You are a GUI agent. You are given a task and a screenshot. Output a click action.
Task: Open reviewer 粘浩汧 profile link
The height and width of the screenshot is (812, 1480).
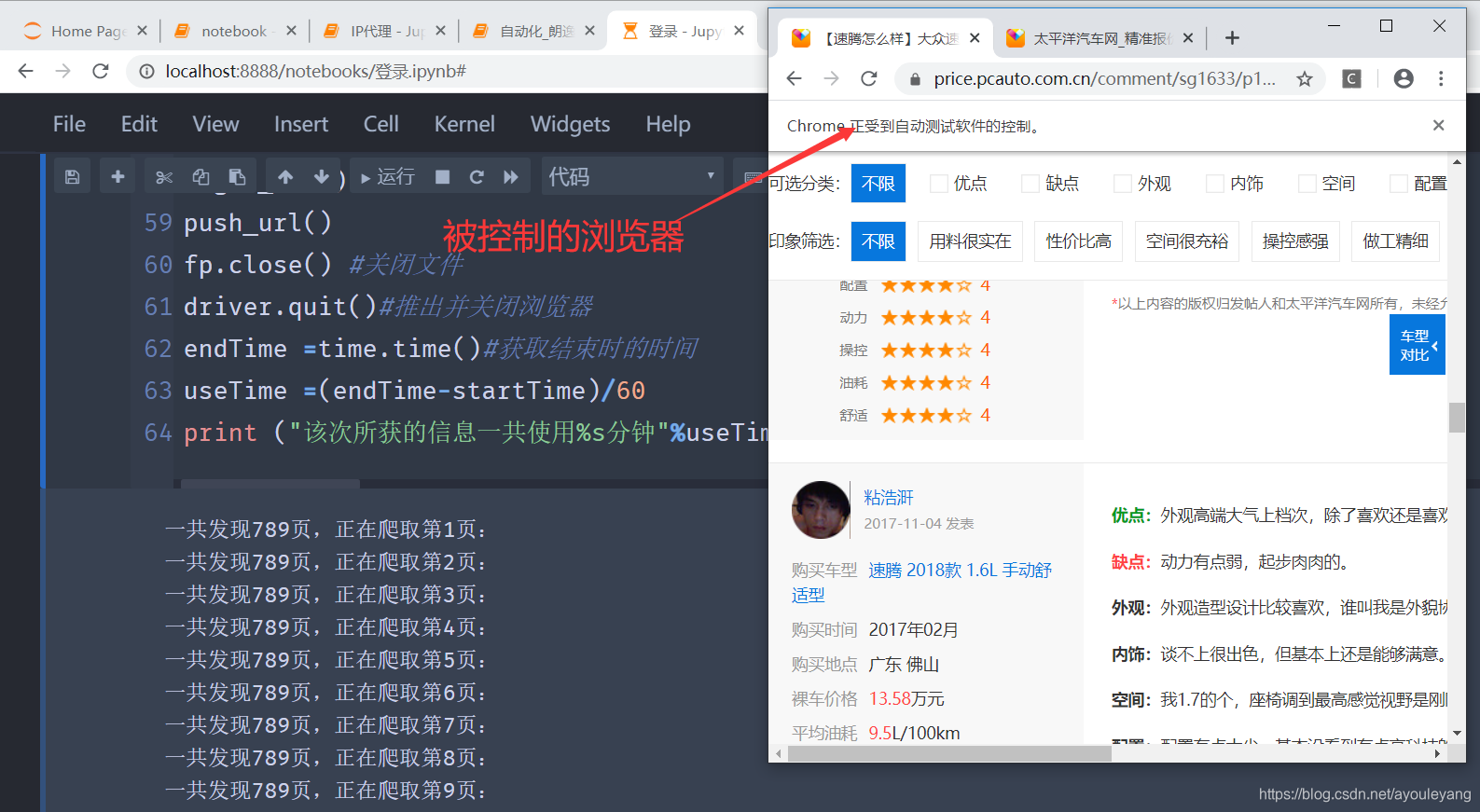889,497
